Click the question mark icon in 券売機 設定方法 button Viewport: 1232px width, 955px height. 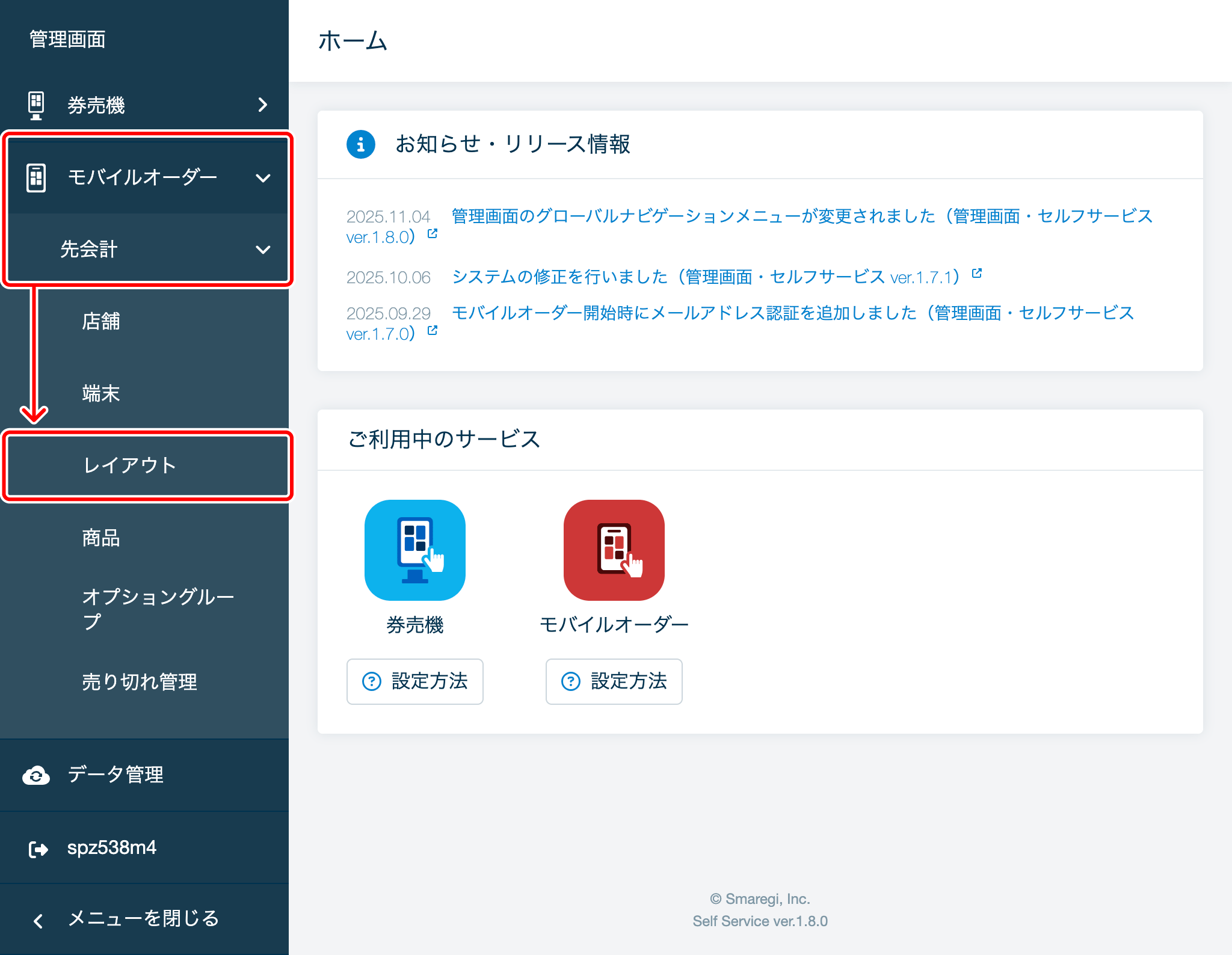coord(372,681)
